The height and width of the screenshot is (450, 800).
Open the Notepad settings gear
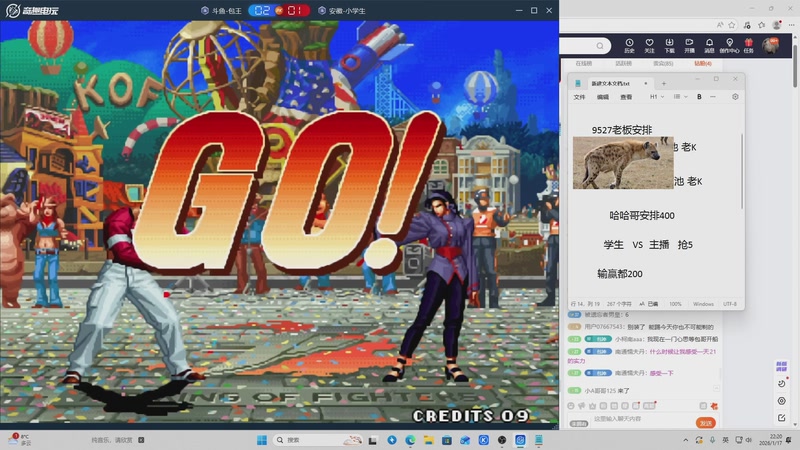coord(735,96)
